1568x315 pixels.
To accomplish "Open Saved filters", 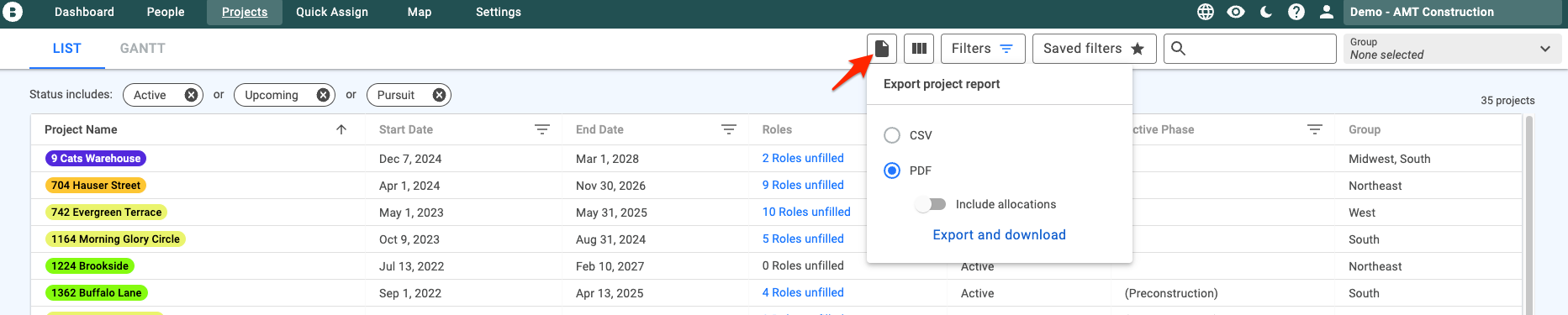I will 1095,49.
